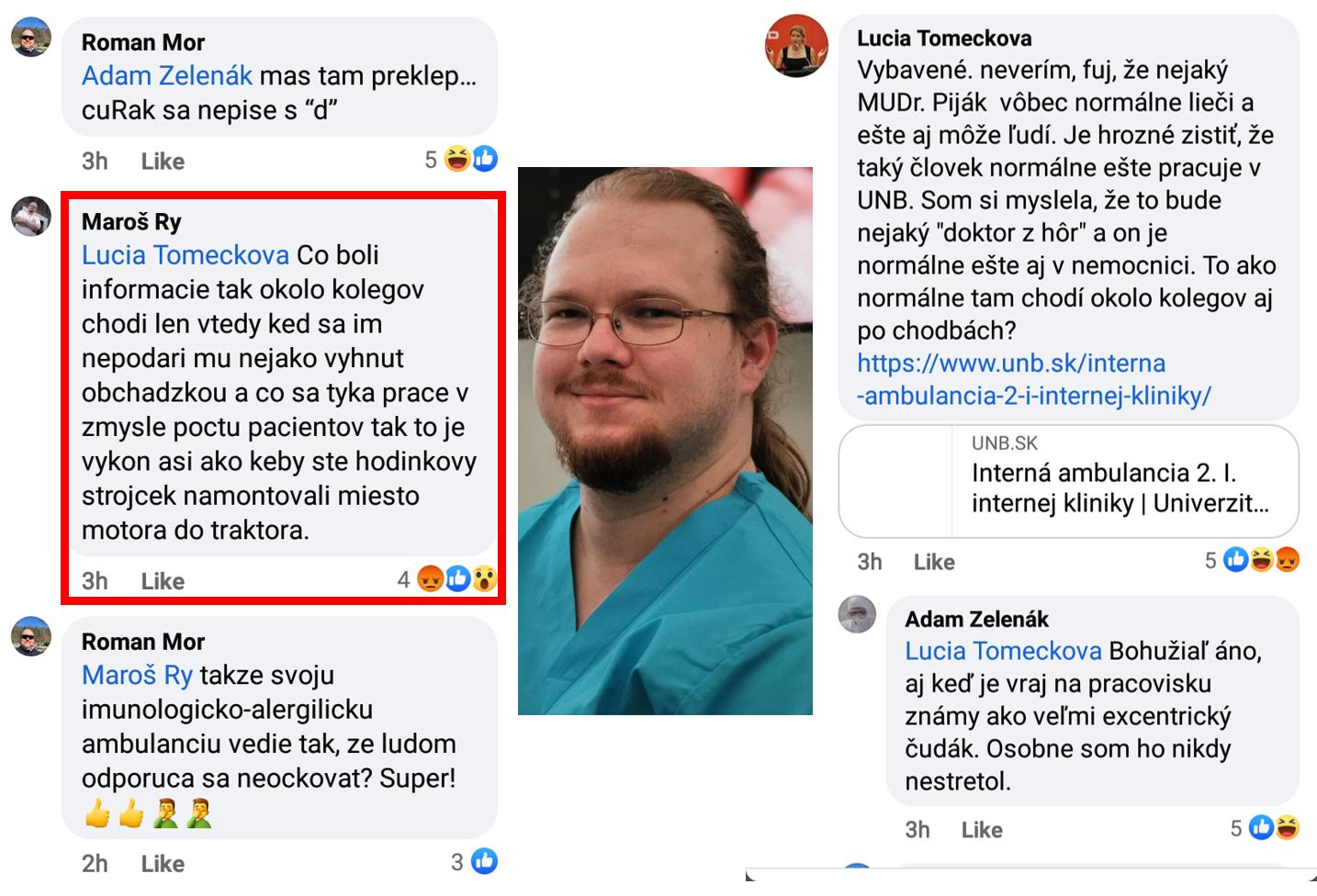View reactions on Maroš Ry's comment
Screen dimensions: 1317x896
[447, 579]
